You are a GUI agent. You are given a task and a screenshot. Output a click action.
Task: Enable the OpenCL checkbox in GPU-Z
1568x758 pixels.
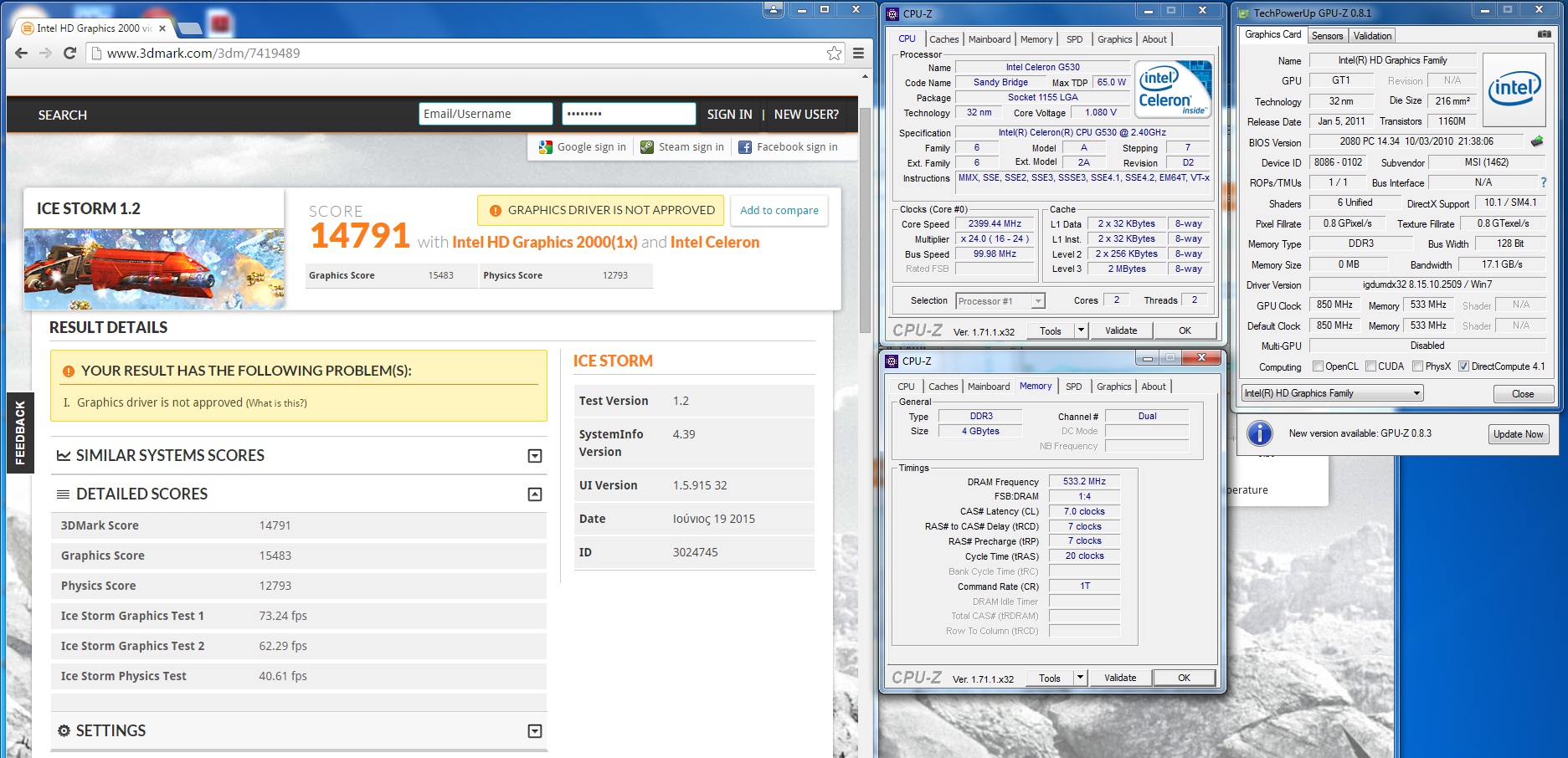pyautogui.click(x=1318, y=366)
